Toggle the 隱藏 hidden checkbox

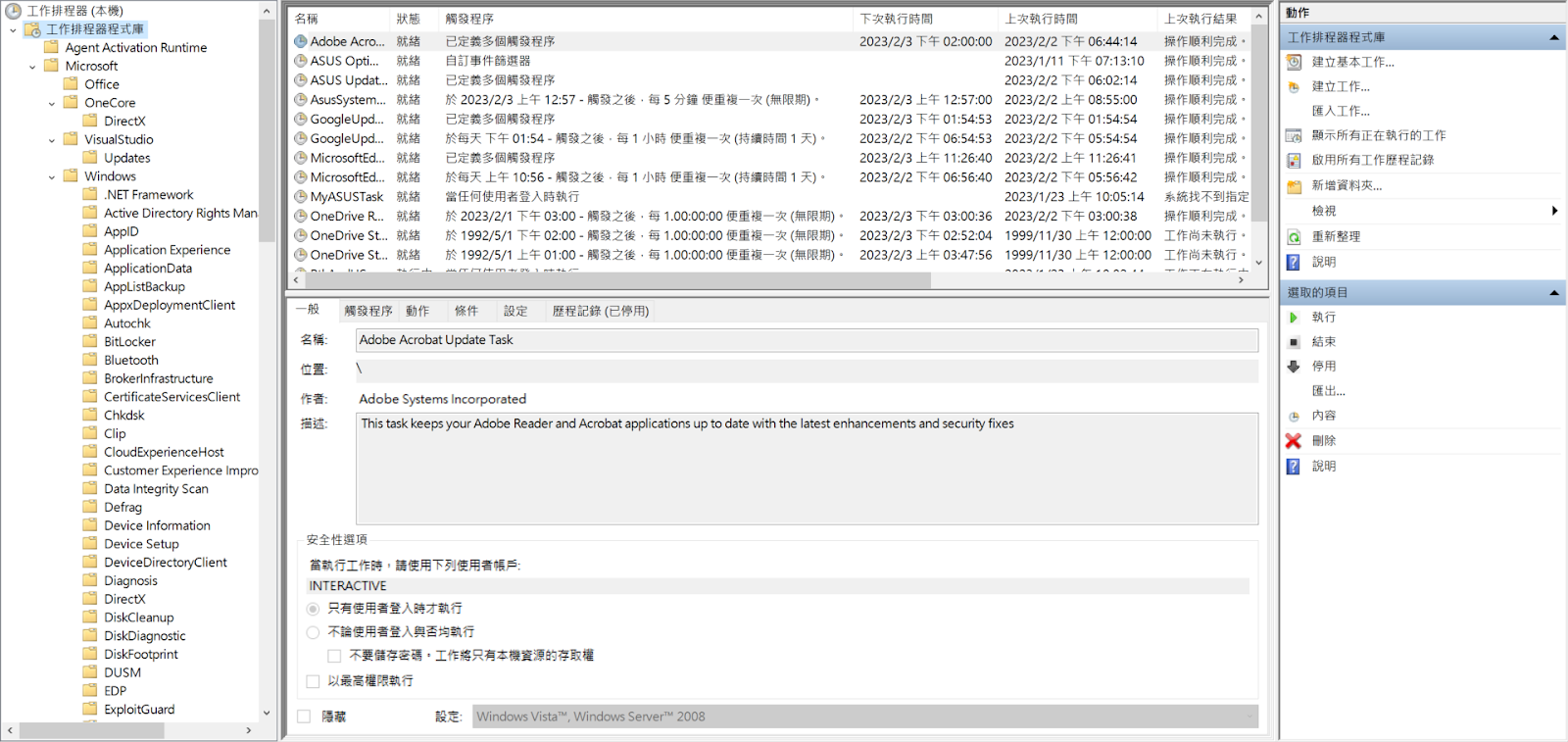304,717
